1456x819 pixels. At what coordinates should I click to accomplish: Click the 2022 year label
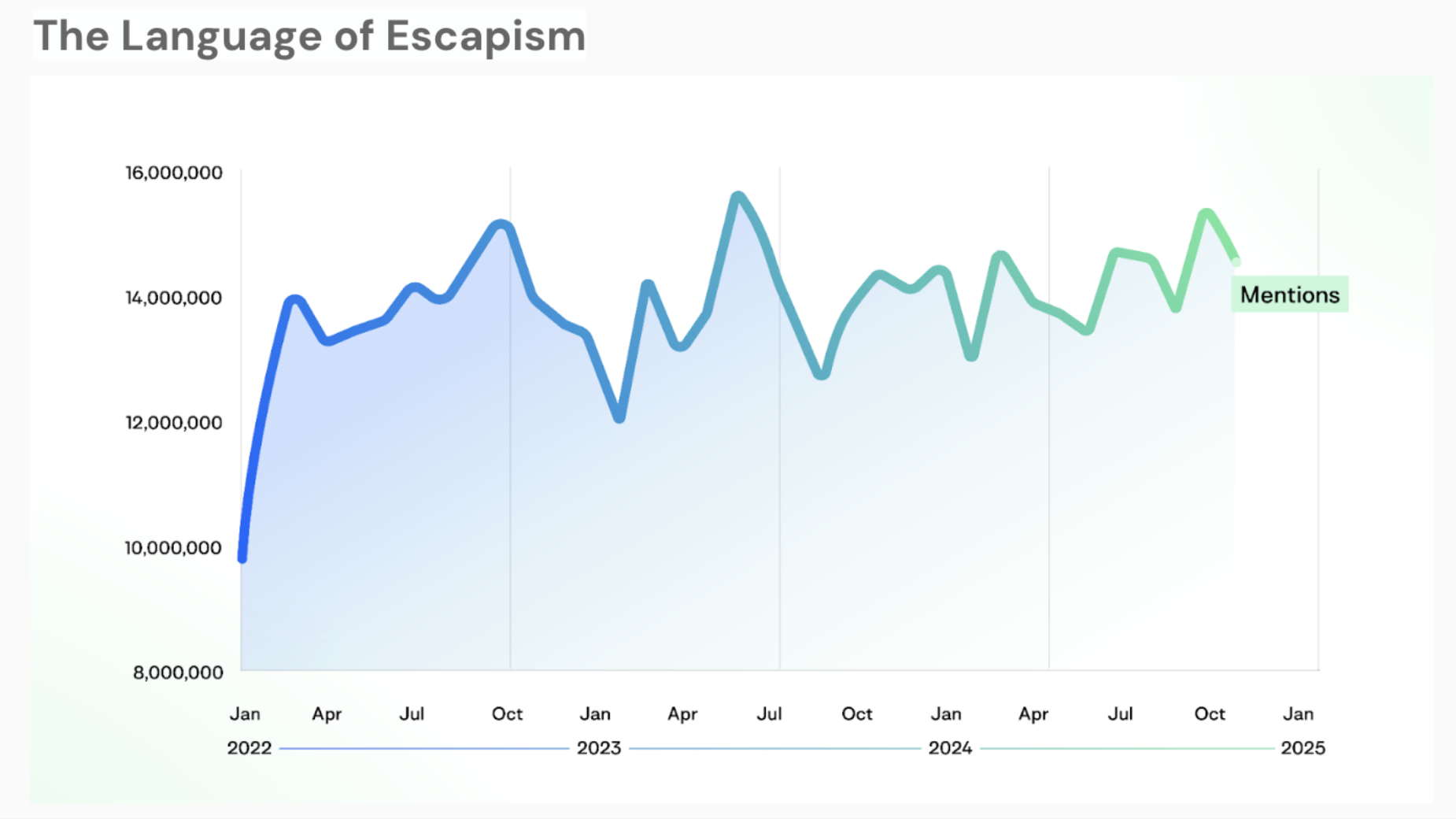coord(249,748)
